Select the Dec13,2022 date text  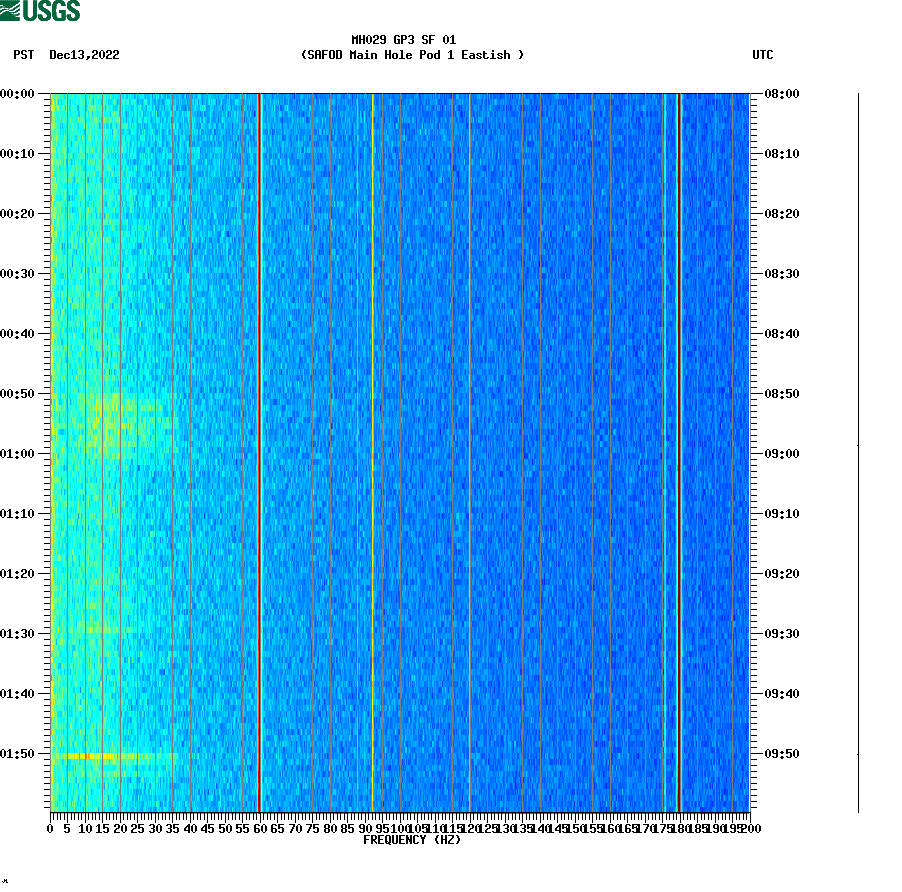pos(82,56)
